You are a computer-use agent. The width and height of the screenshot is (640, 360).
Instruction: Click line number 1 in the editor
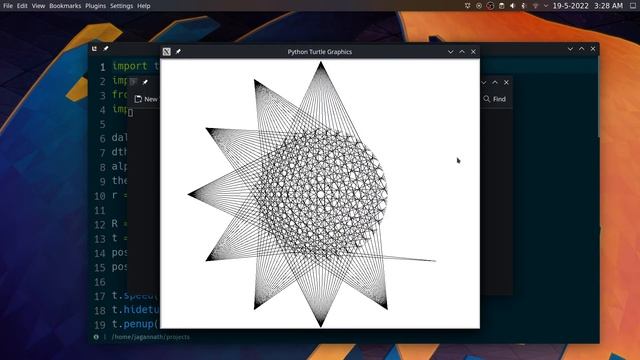103,67
